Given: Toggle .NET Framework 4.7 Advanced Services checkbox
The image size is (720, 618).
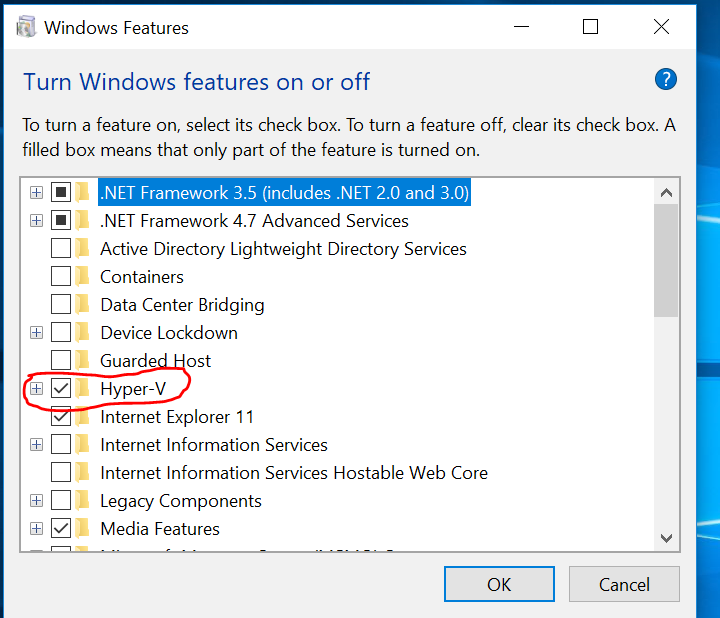Looking at the screenshot, I should point(61,220).
